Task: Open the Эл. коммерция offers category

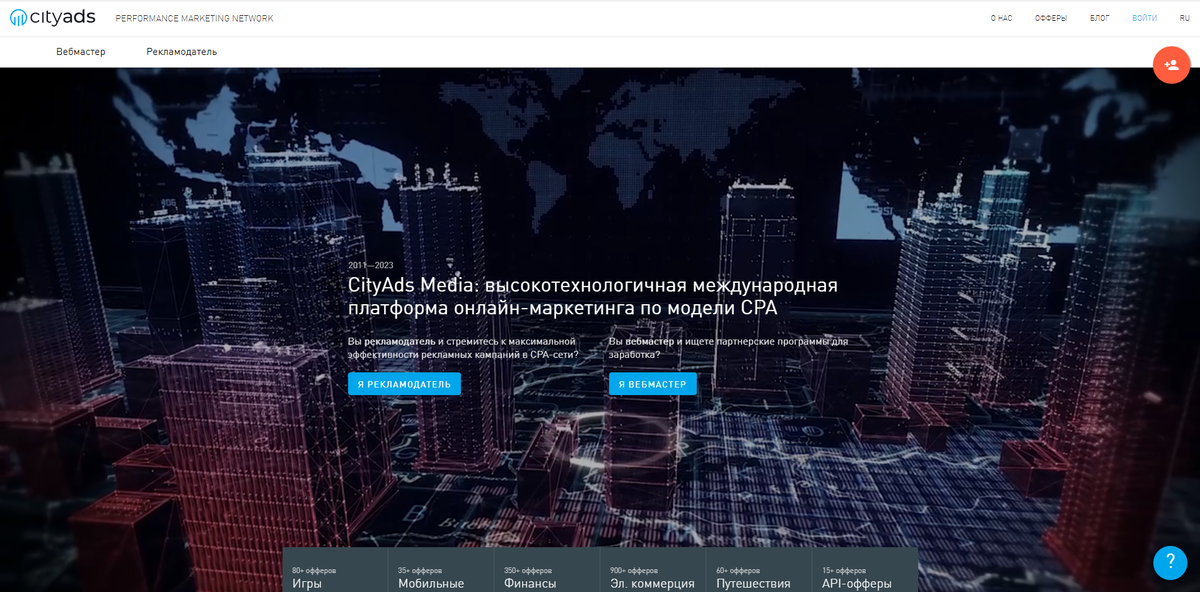Action: (x=653, y=581)
